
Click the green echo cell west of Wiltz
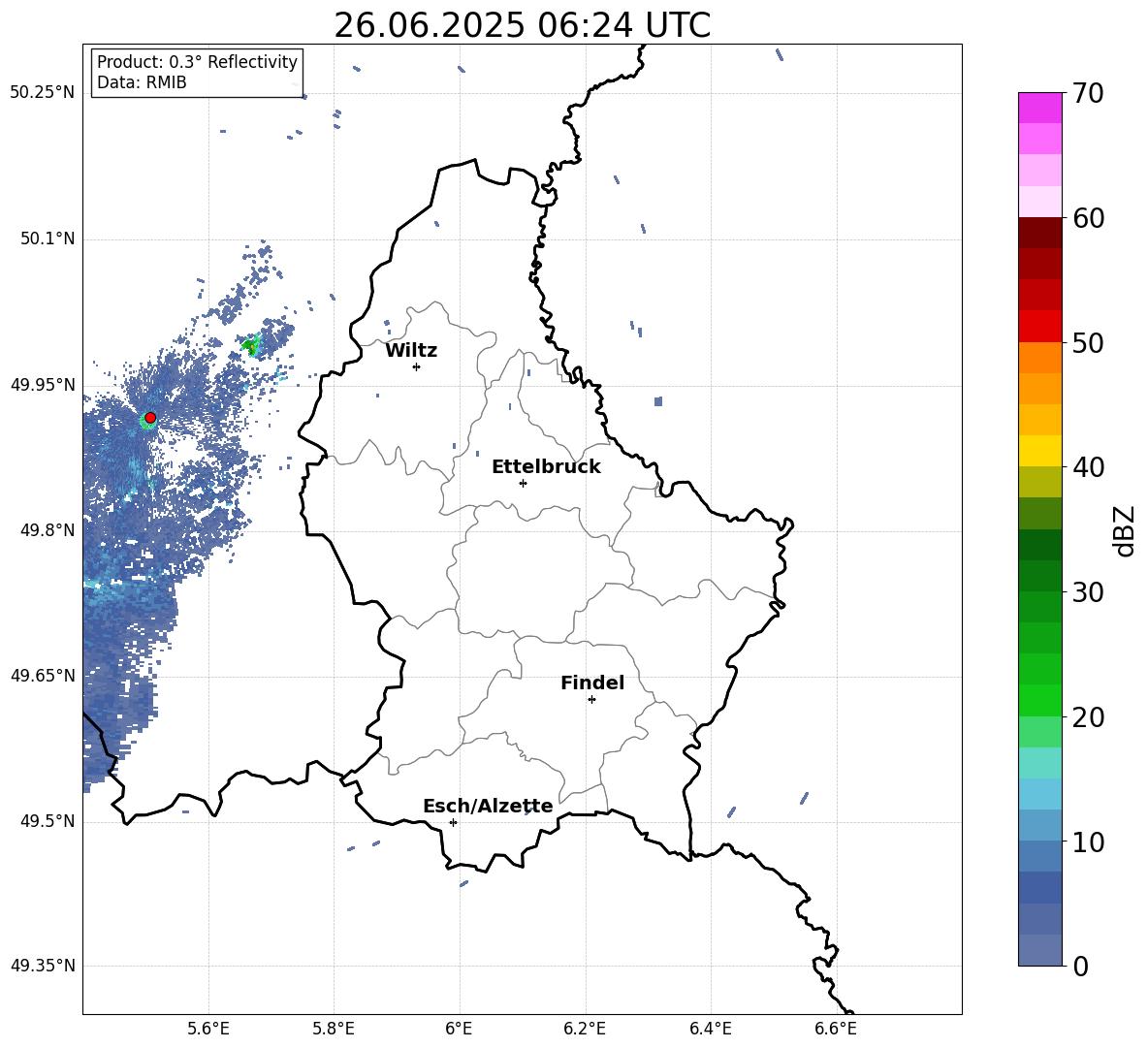pyautogui.click(x=251, y=345)
